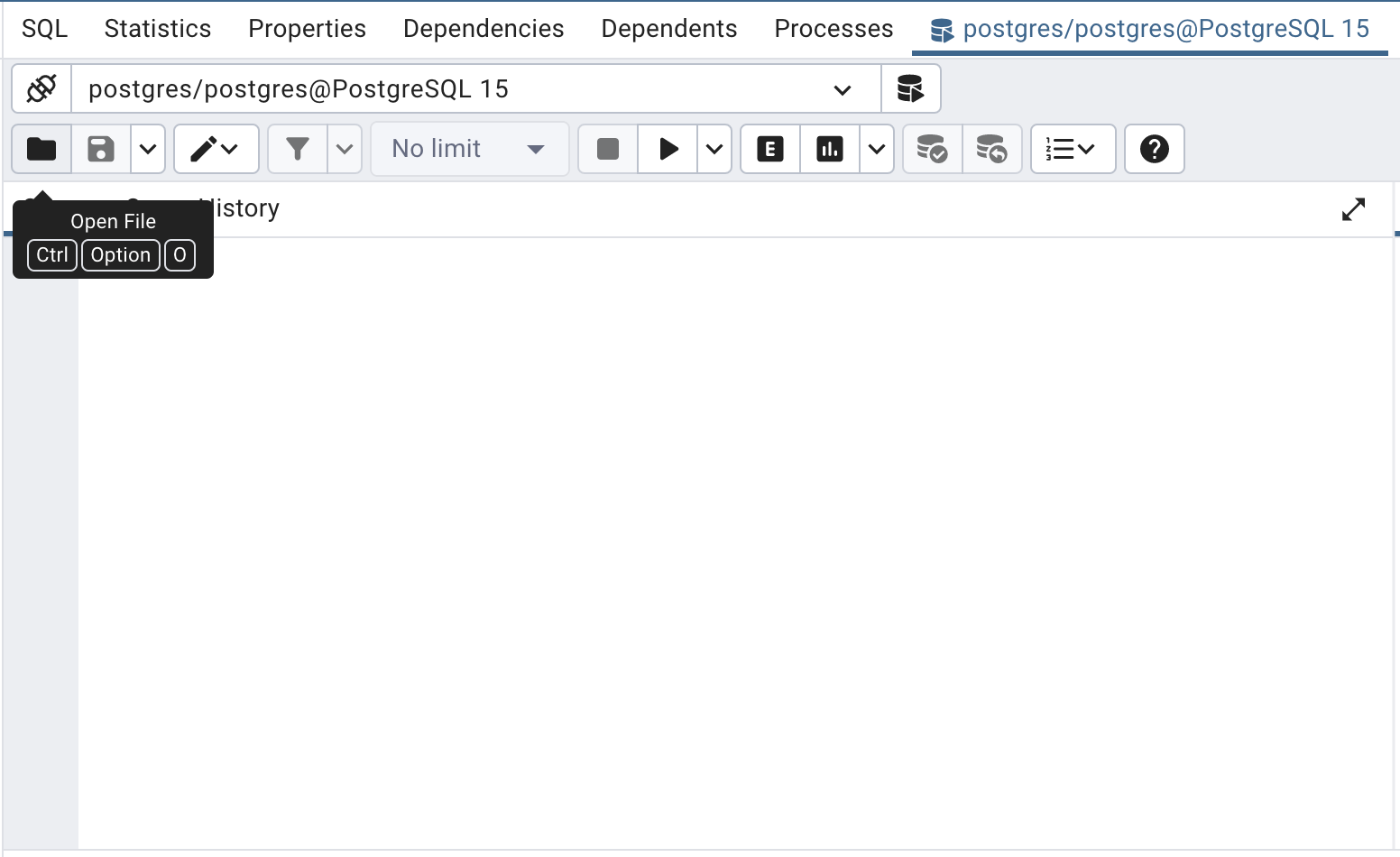The image size is (1400, 857).
Task: Open the No limit rows dropdown
Action: tap(469, 149)
